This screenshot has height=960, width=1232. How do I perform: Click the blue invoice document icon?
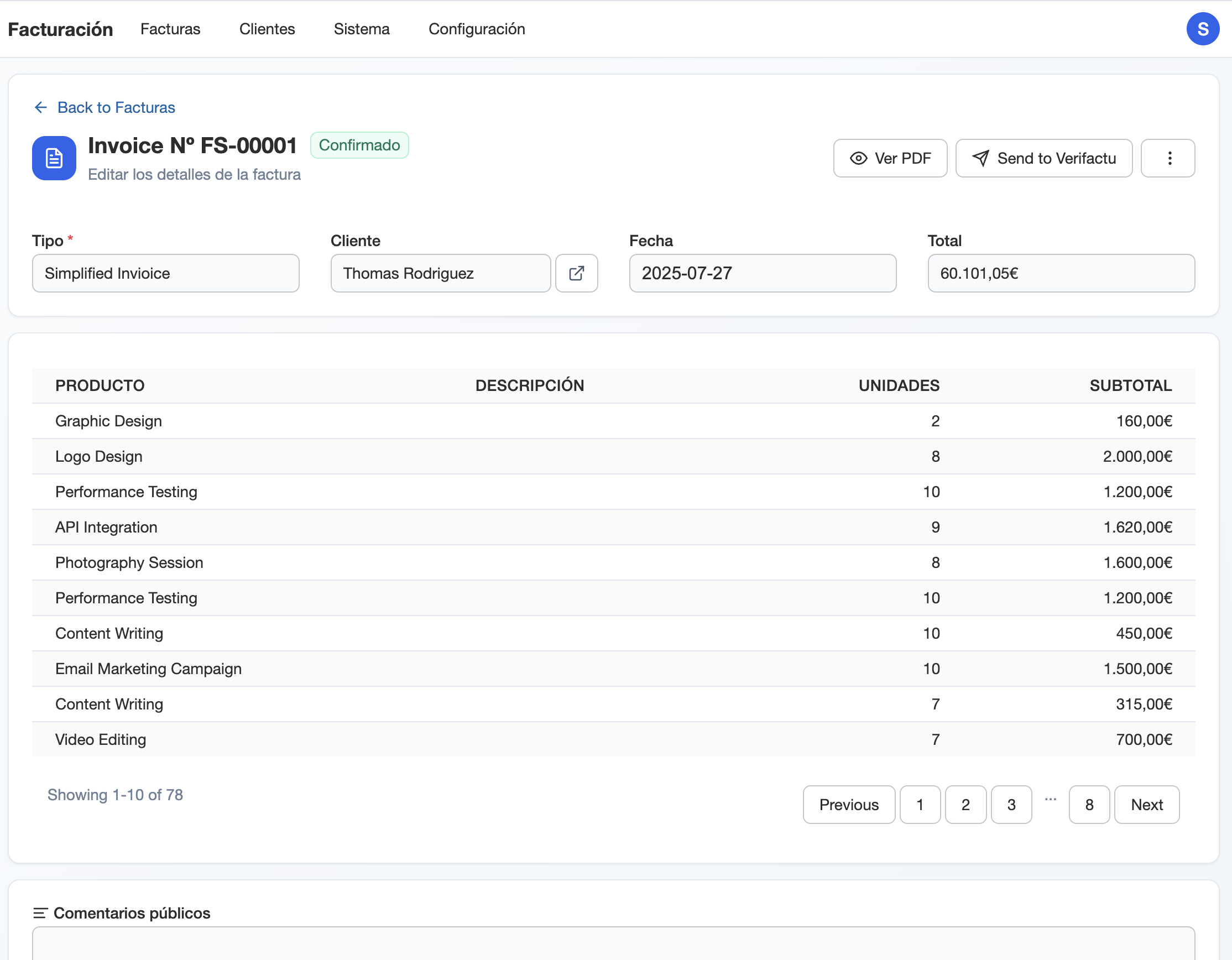[54, 159]
